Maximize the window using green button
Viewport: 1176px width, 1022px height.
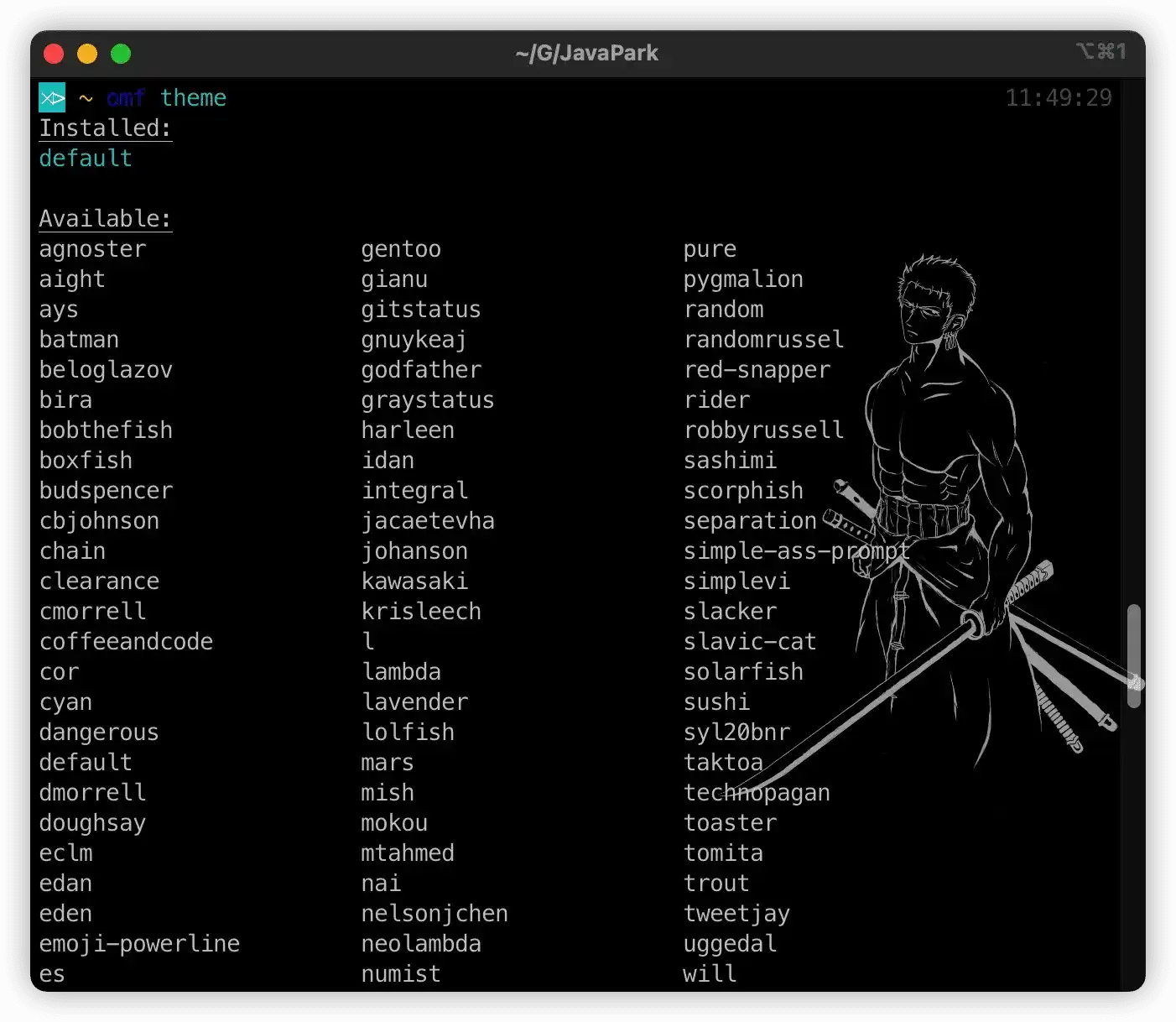pos(121,54)
